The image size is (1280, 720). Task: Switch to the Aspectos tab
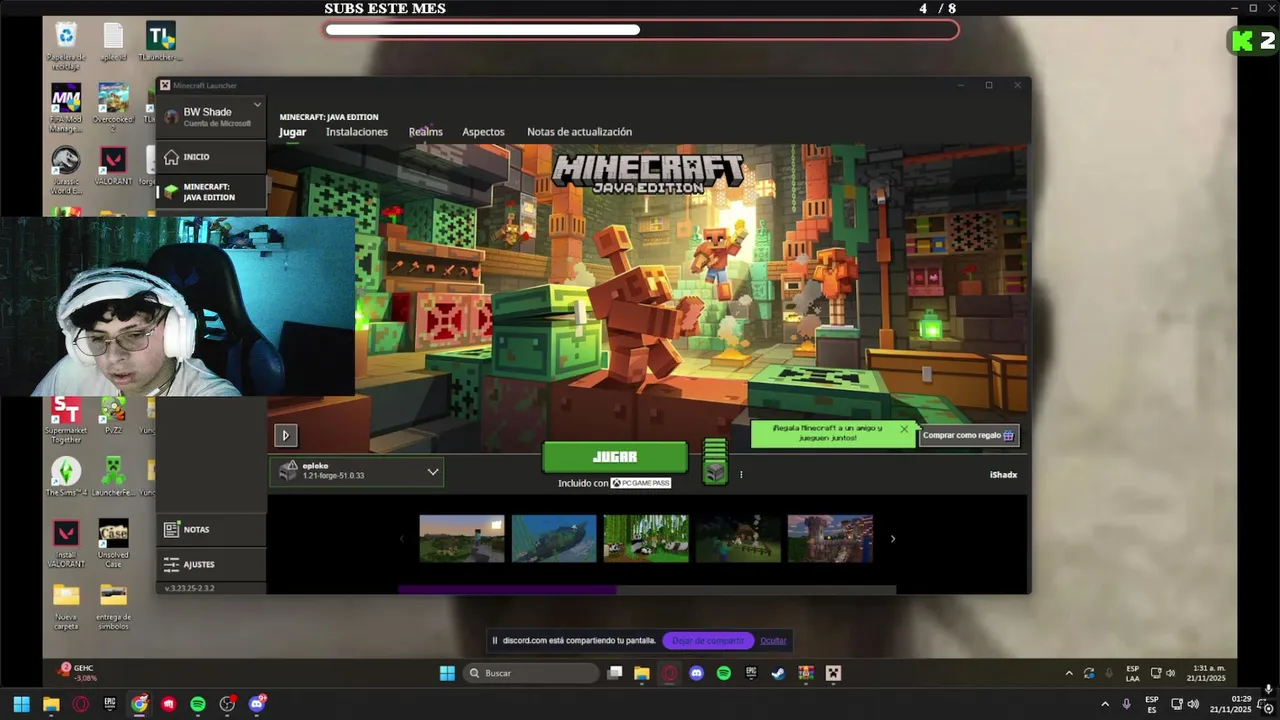(x=483, y=132)
